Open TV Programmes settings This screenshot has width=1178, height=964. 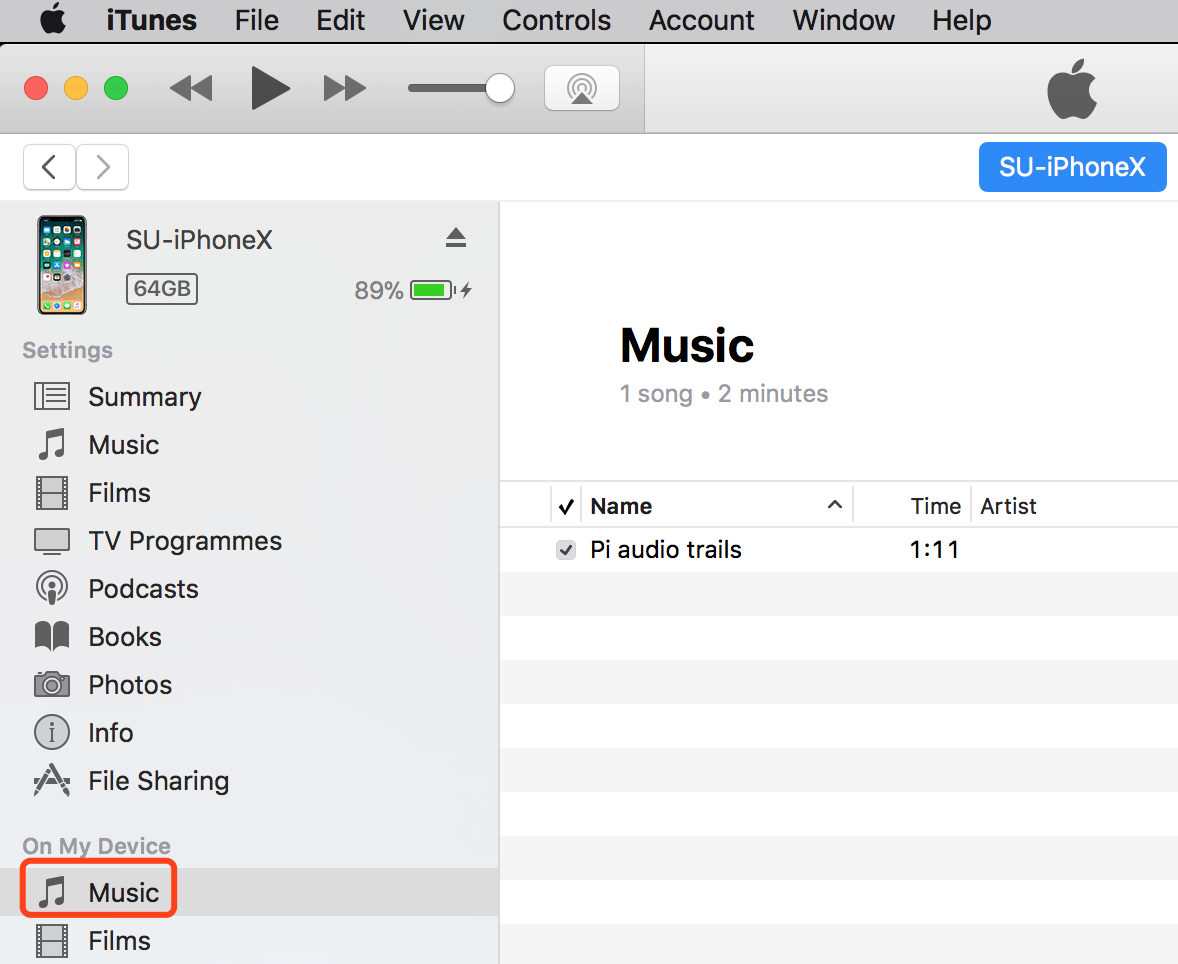pos(185,541)
